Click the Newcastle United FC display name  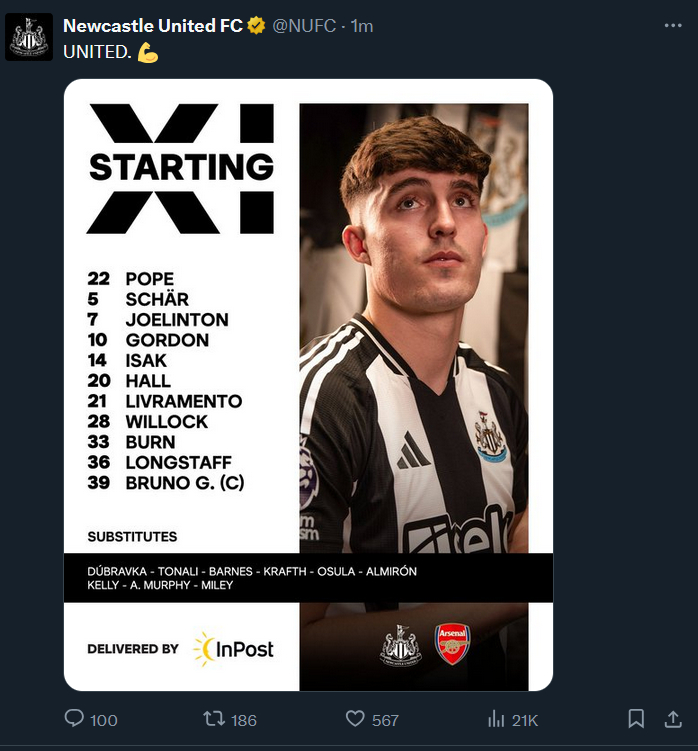[x=152, y=26]
